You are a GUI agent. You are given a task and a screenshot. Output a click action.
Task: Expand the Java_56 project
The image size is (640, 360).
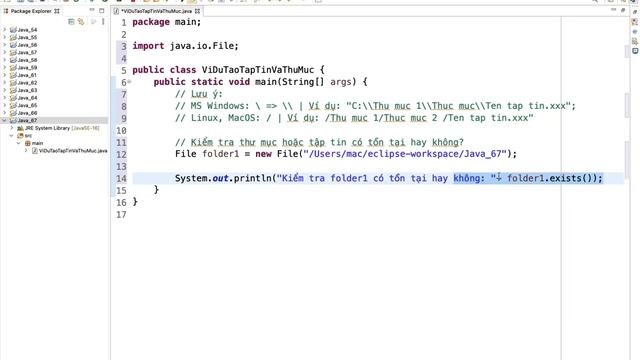click(4, 44)
